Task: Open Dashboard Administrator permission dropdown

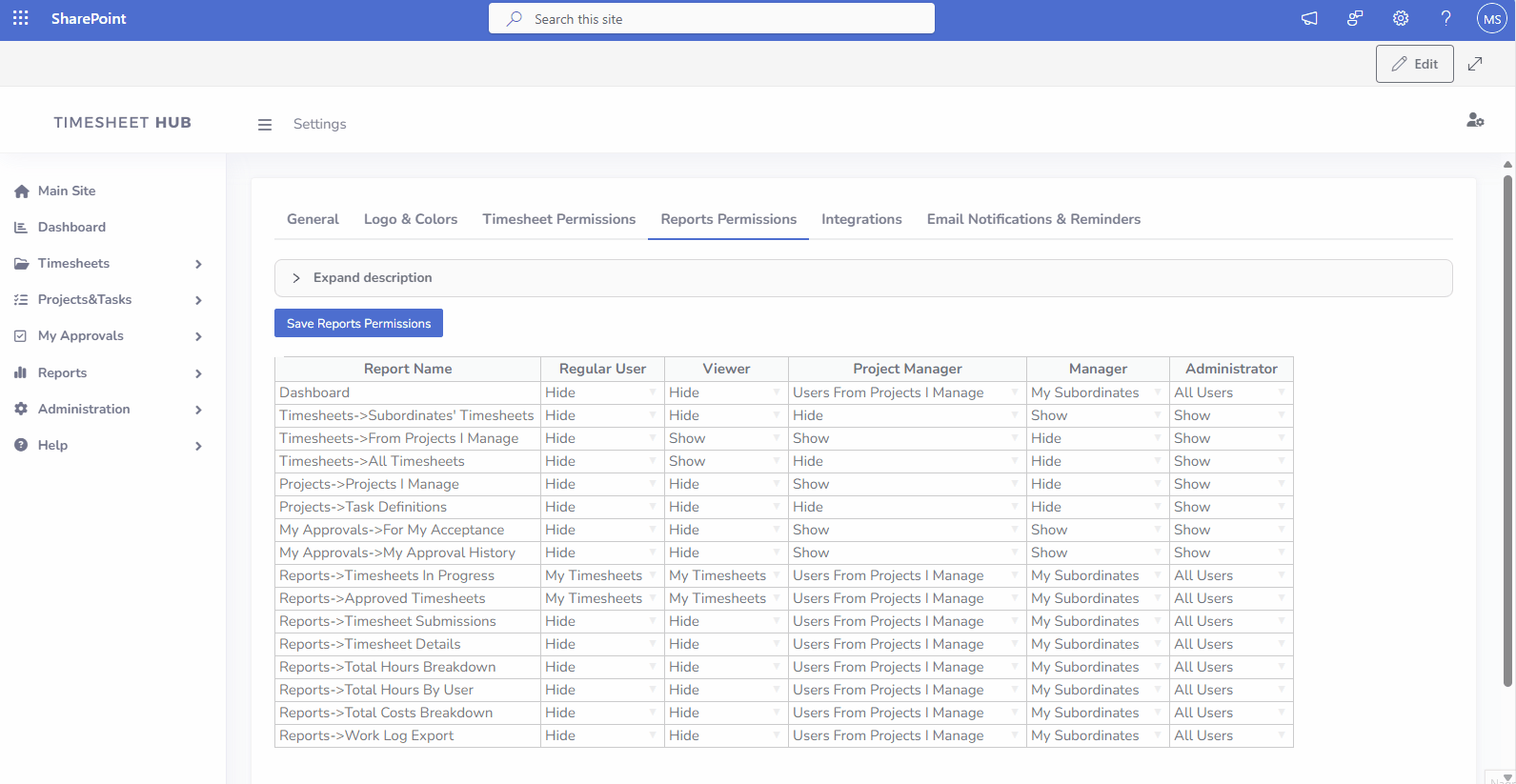Action: 1230,392
